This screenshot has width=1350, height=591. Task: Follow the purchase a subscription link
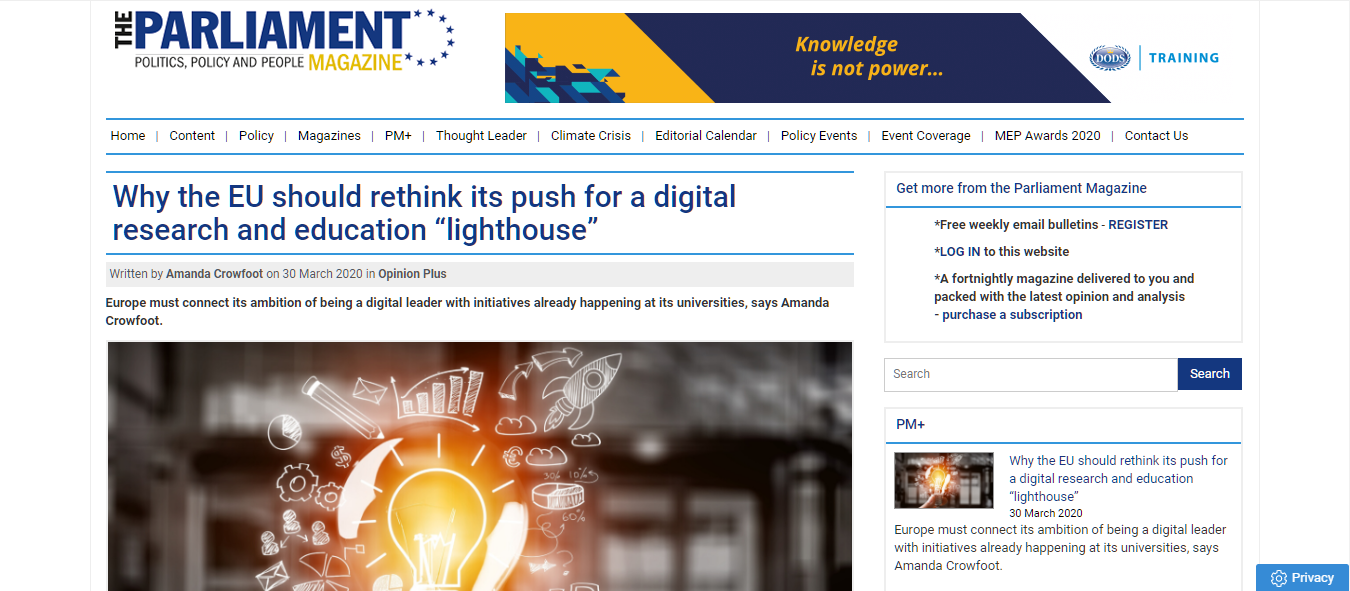pyautogui.click(x=1012, y=315)
